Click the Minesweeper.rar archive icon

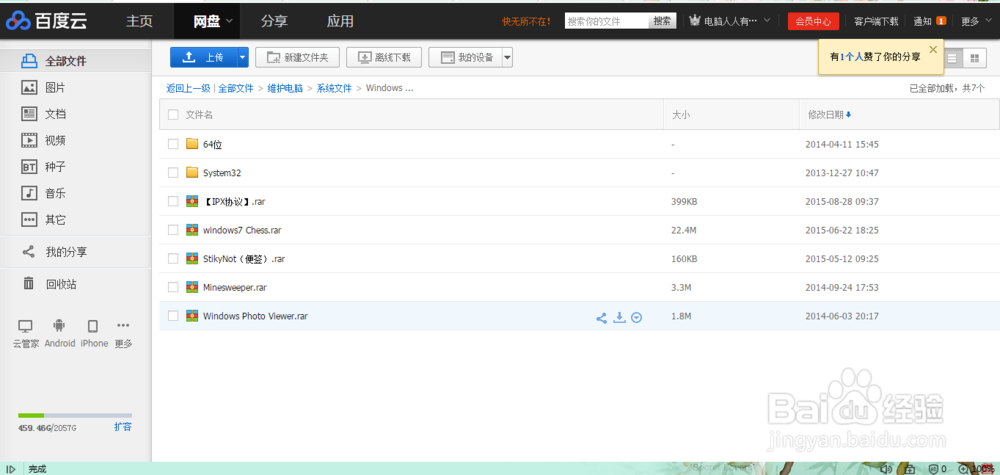tap(192, 288)
